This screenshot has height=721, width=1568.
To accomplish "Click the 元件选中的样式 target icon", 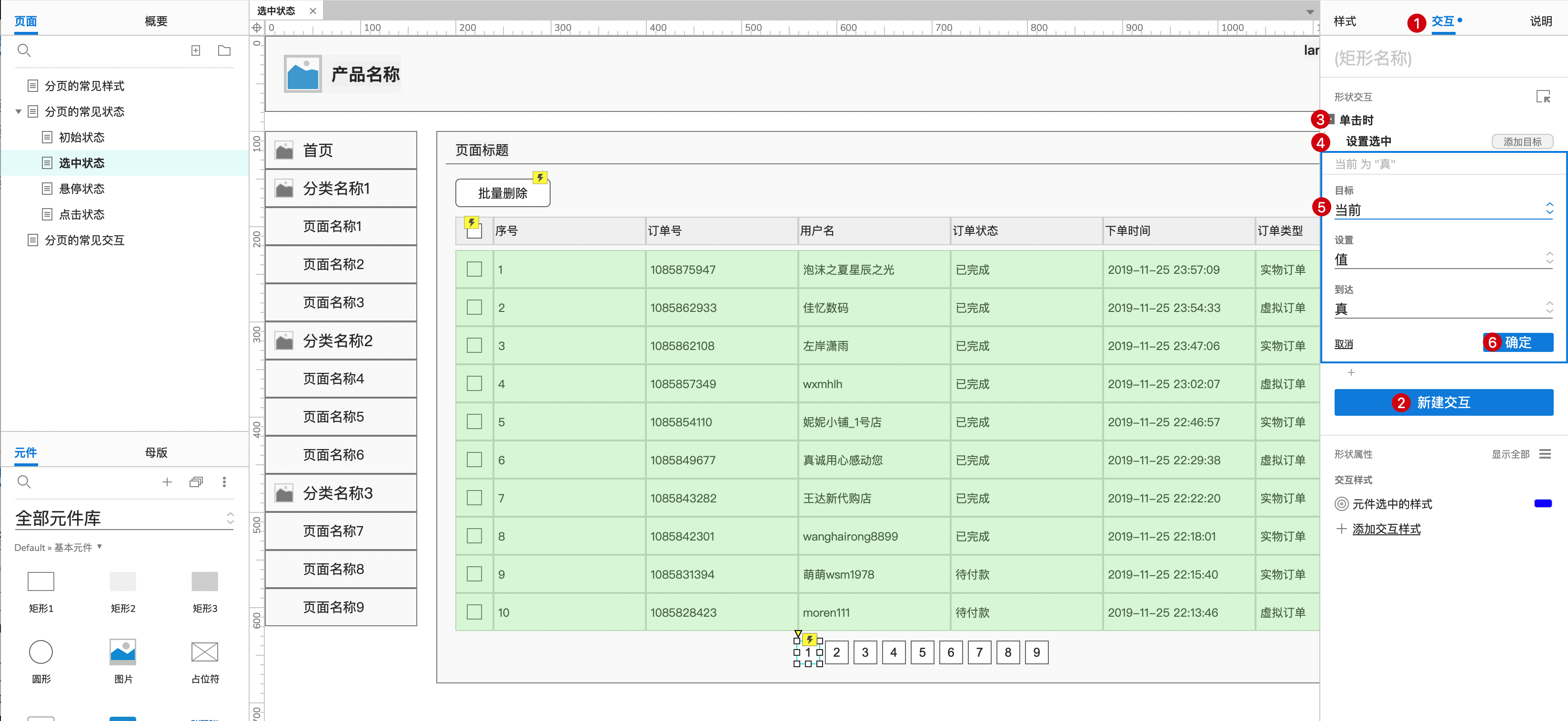I will click(x=1342, y=504).
